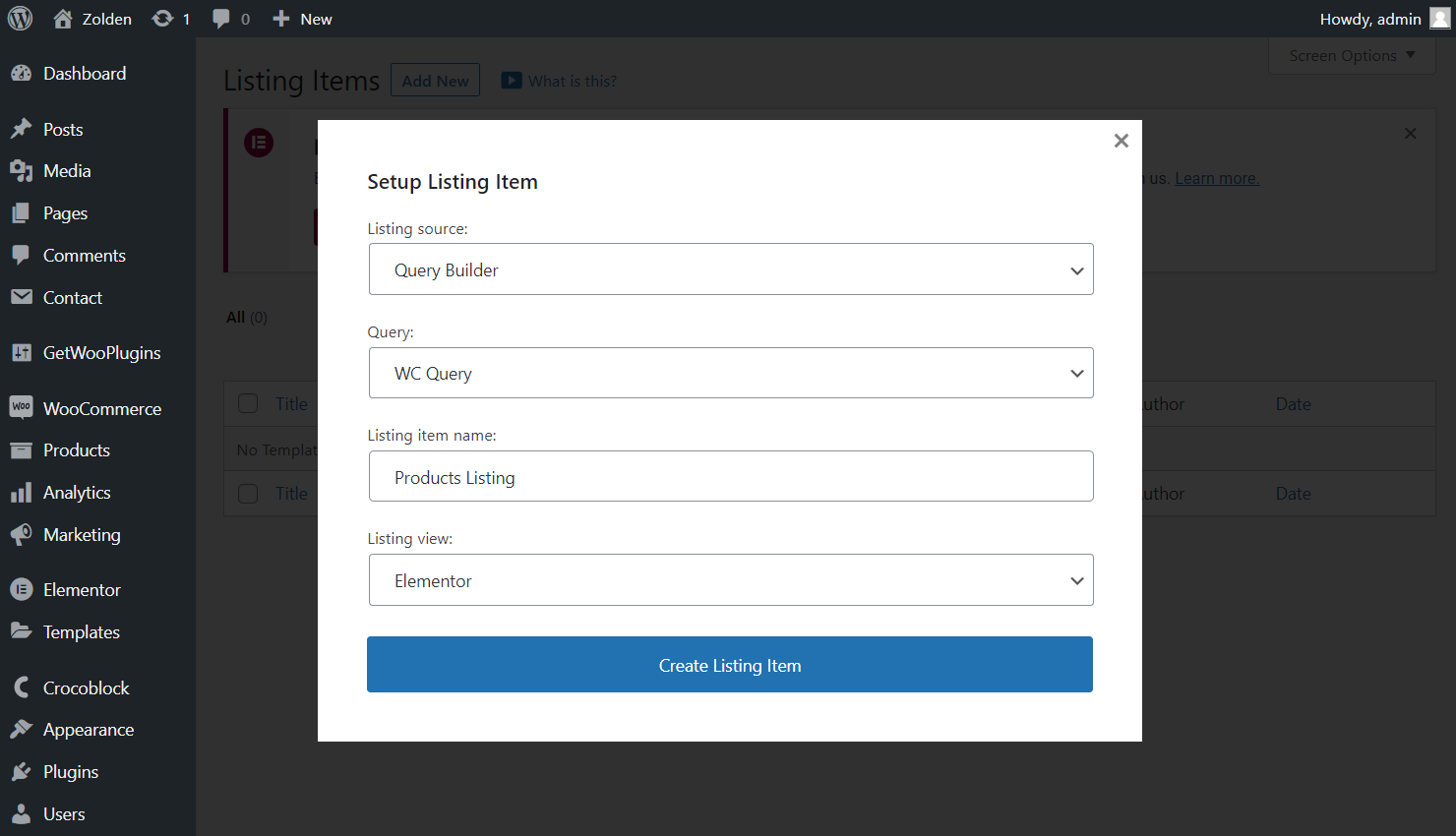Click the Add New button

click(x=435, y=81)
